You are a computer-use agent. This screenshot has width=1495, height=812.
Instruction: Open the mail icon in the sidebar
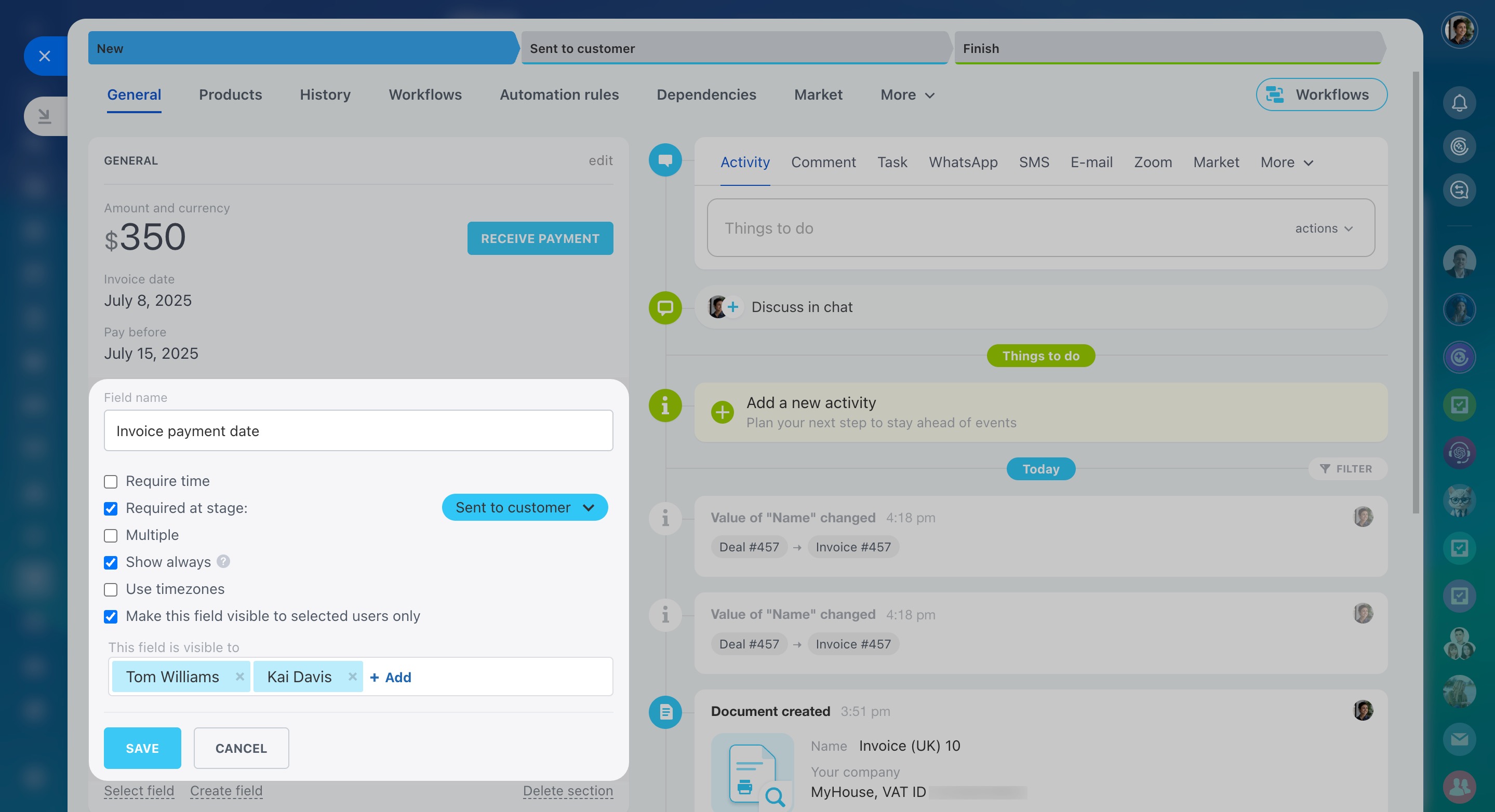pos(1459,739)
